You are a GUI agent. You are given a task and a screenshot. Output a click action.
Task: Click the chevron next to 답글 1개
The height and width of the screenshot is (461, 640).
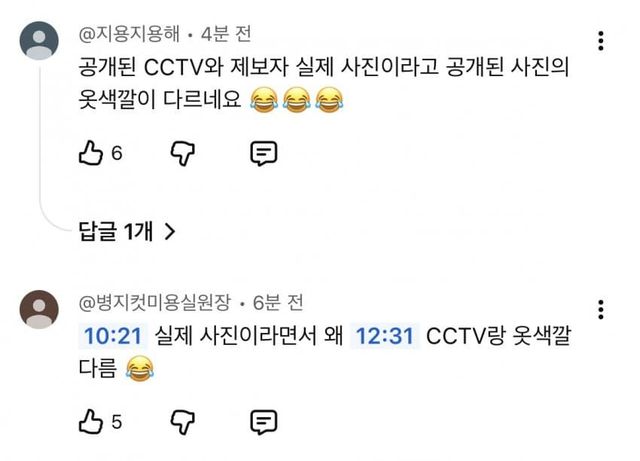(x=170, y=232)
